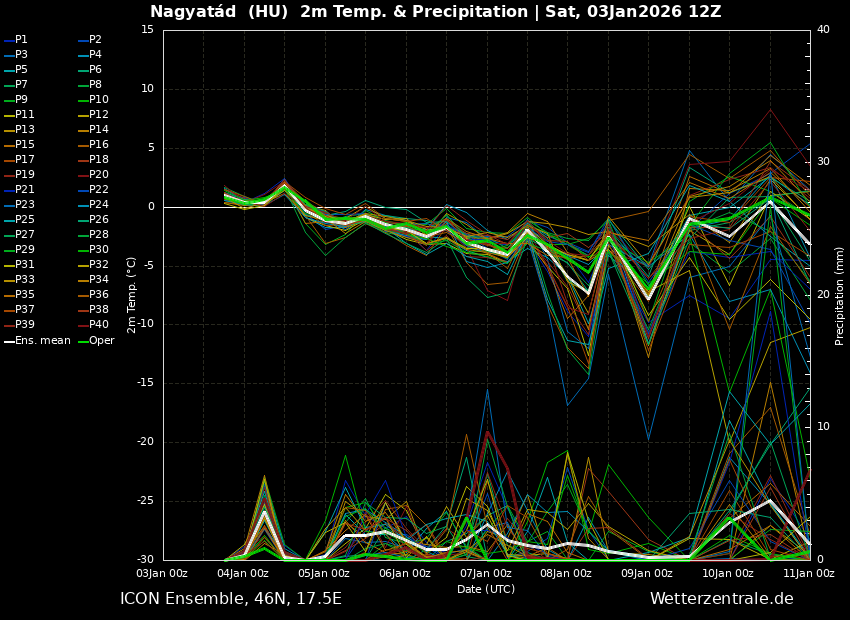Select the P40 legend entry
Viewport: 850px width, 620px height.
coord(98,325)
